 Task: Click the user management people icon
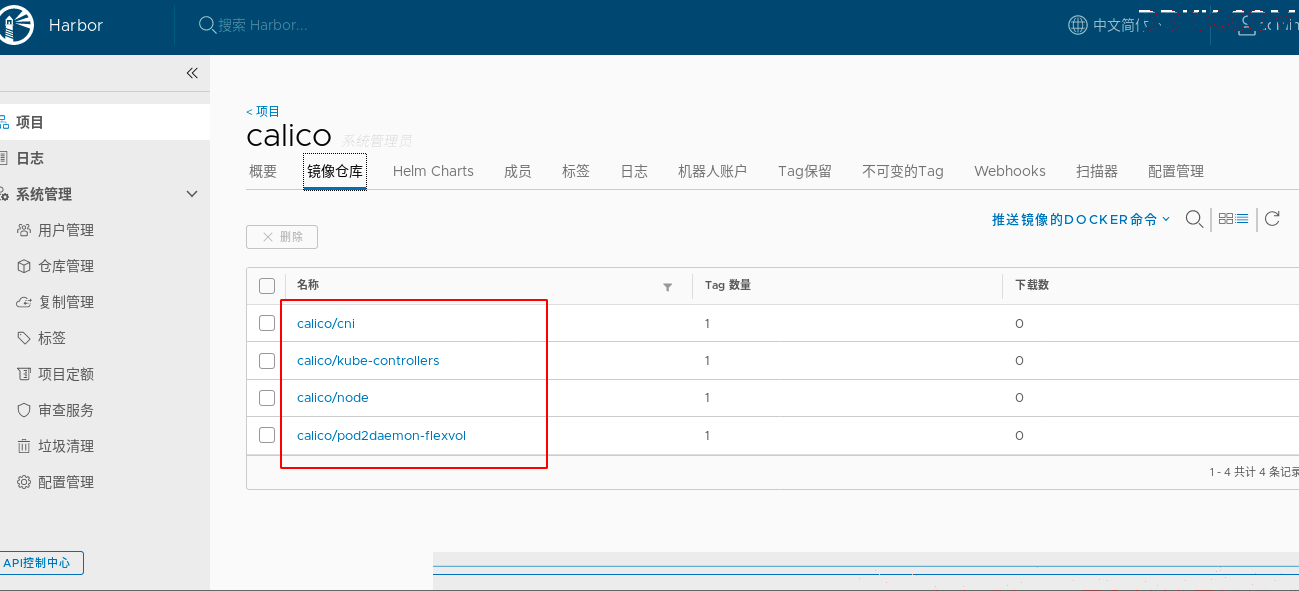pyautogui.click(x=25, y=230)
